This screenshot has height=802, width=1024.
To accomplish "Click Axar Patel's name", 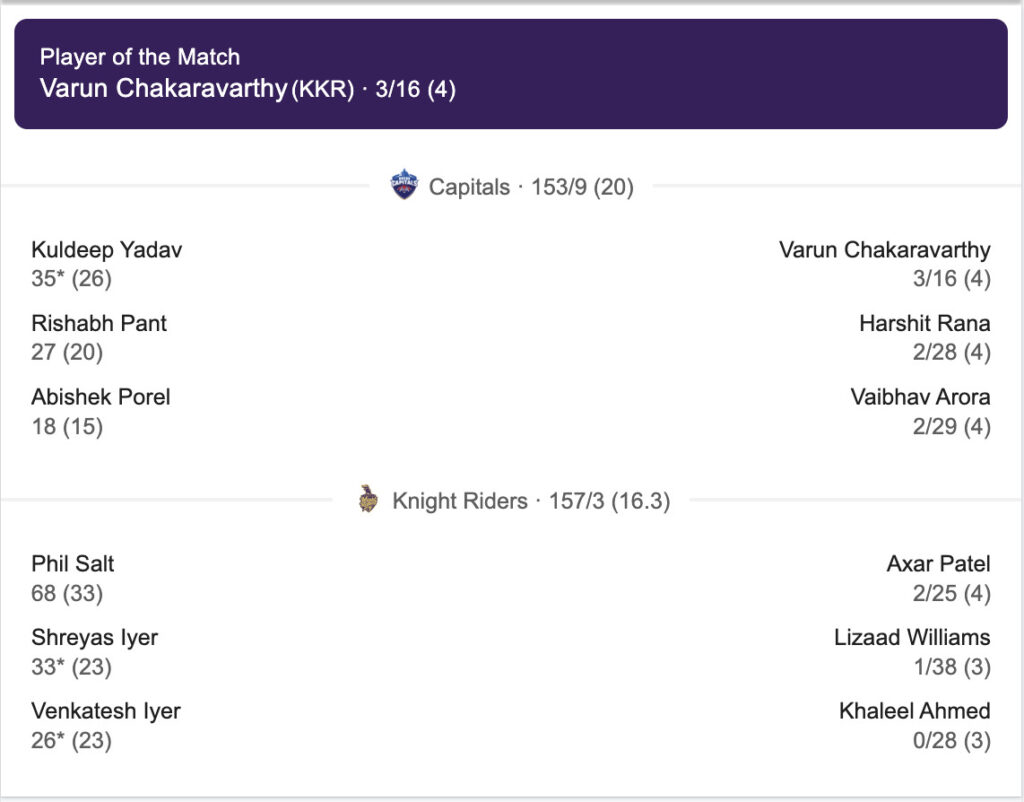I will point(938,564).
